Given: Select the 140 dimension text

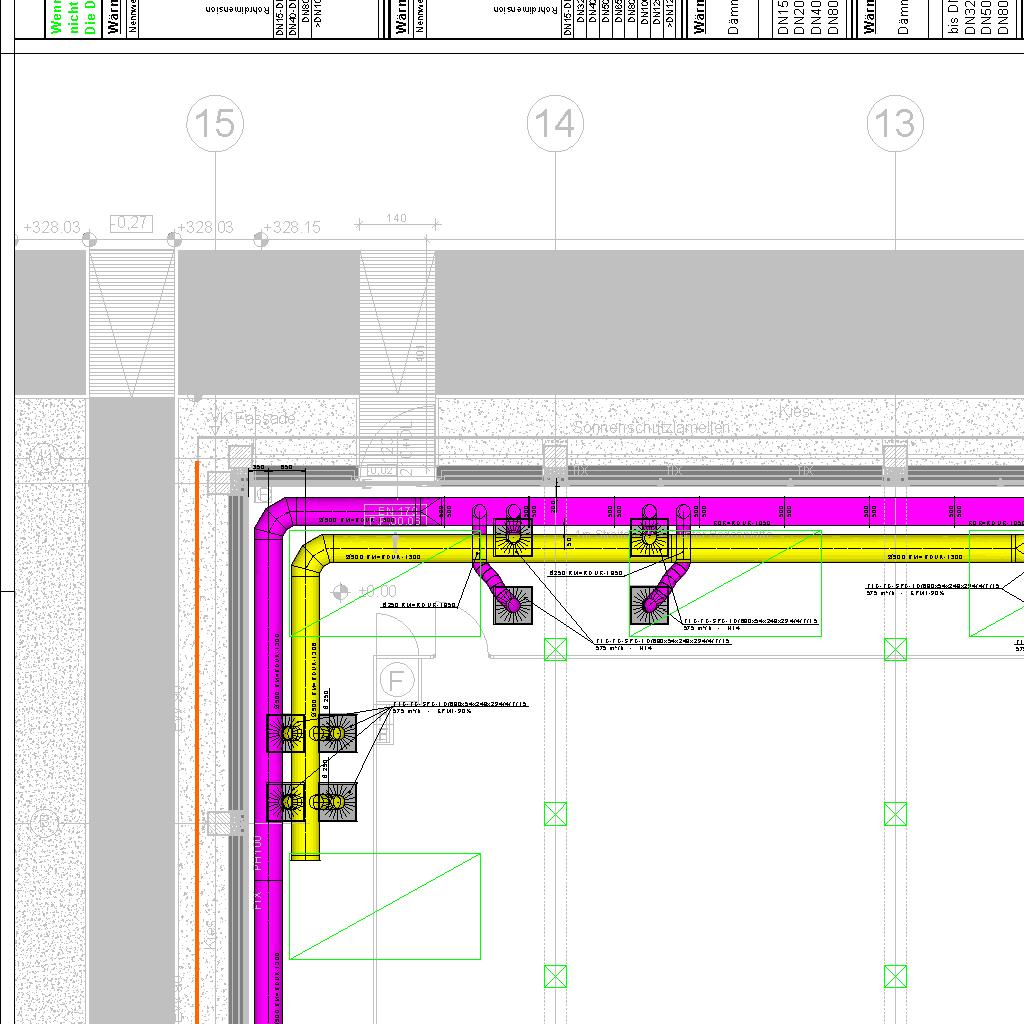Looking at the screenshot, I should 396,218.
